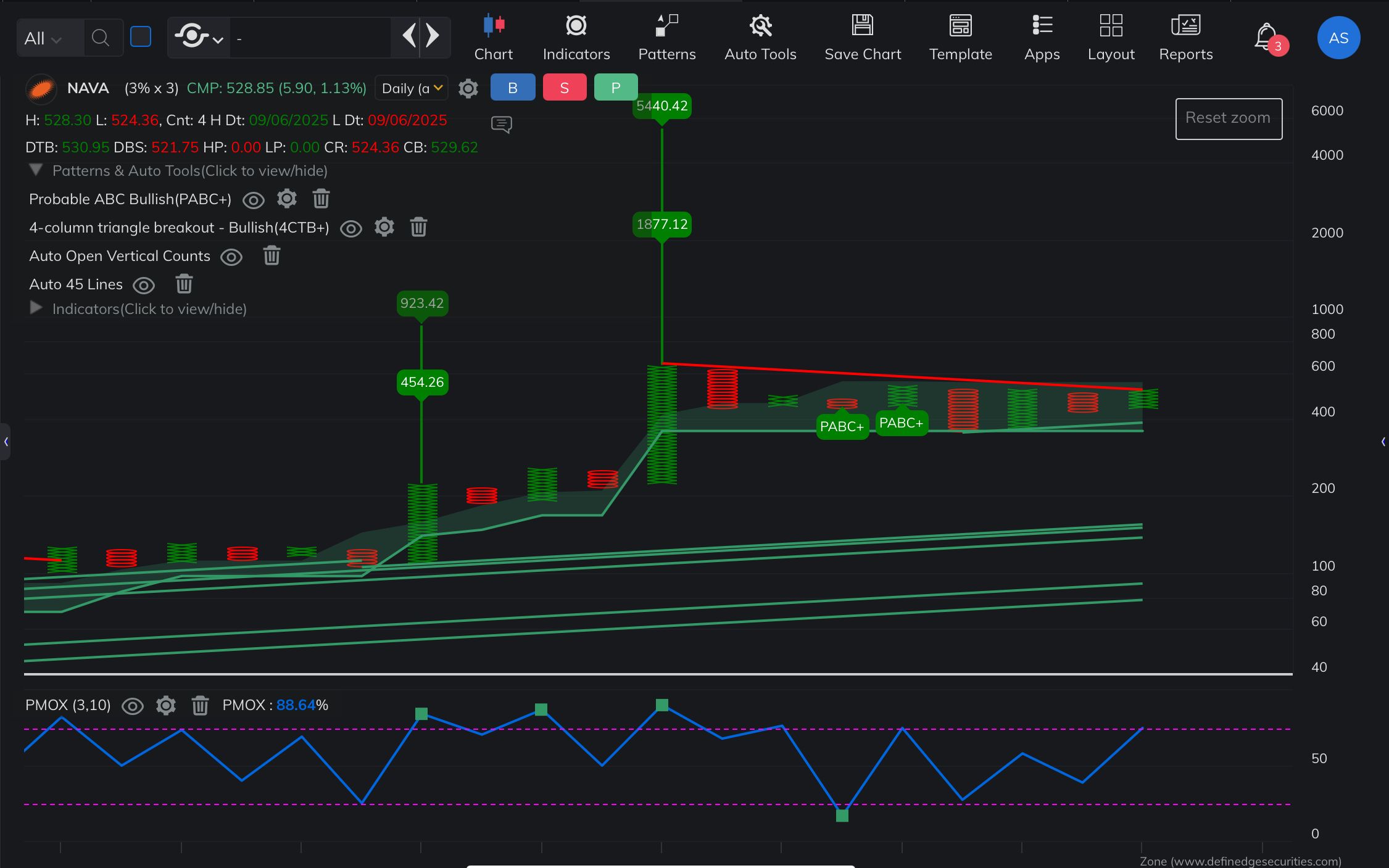Open the Reports menu
The height and width of the screenshot is (868, 1389).
(x=1185, y=37)
